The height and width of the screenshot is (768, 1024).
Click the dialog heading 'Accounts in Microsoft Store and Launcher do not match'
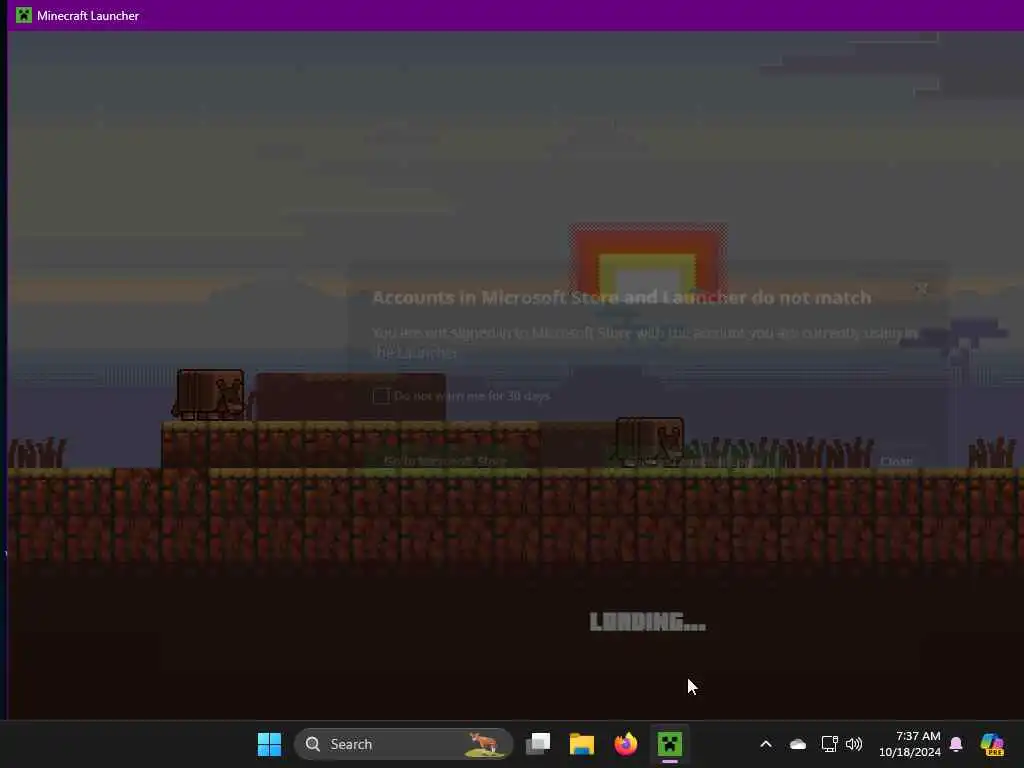click(622, 298)
